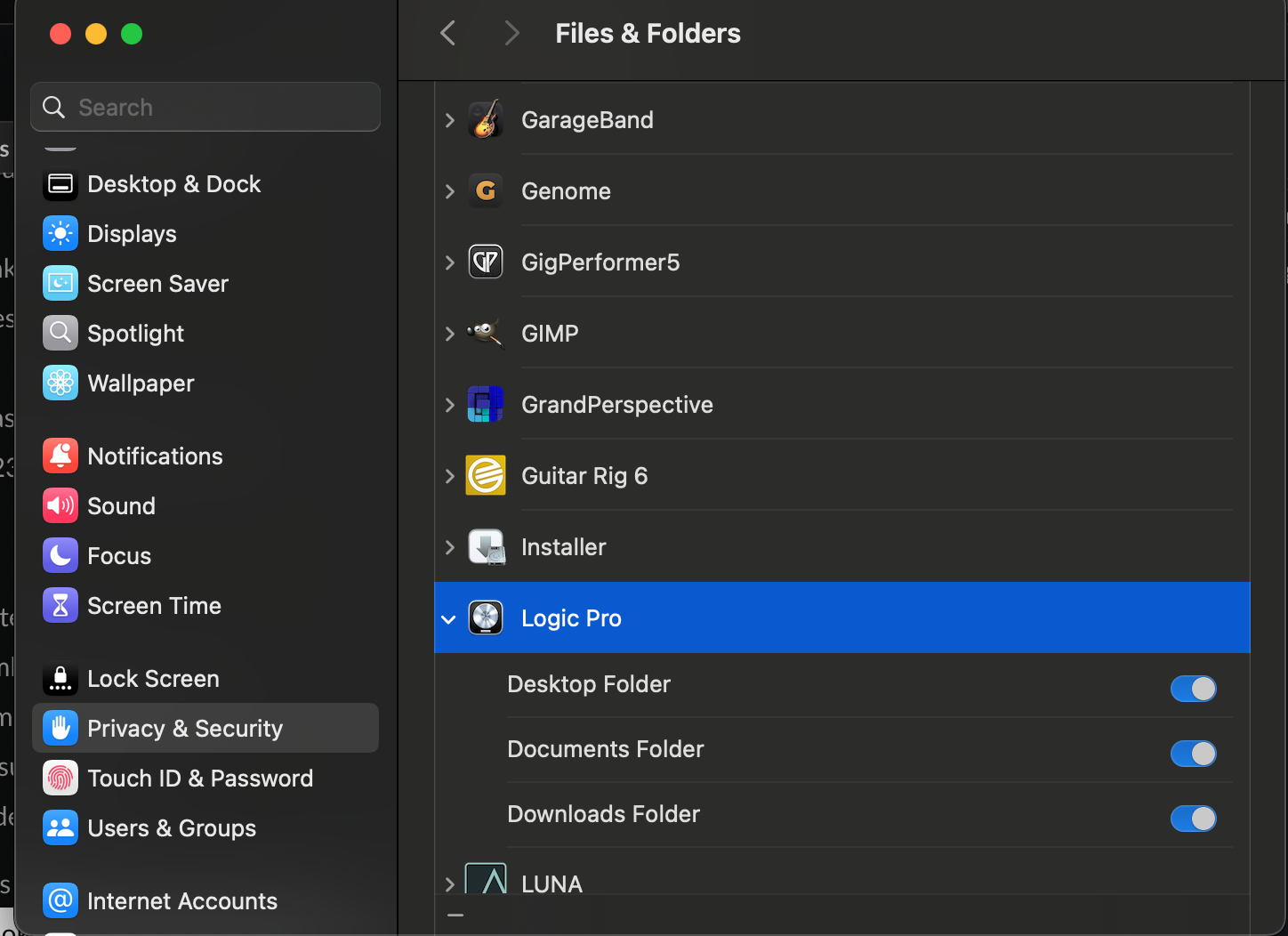
Task: Click the minus remove button
Action: pos(455,916)
